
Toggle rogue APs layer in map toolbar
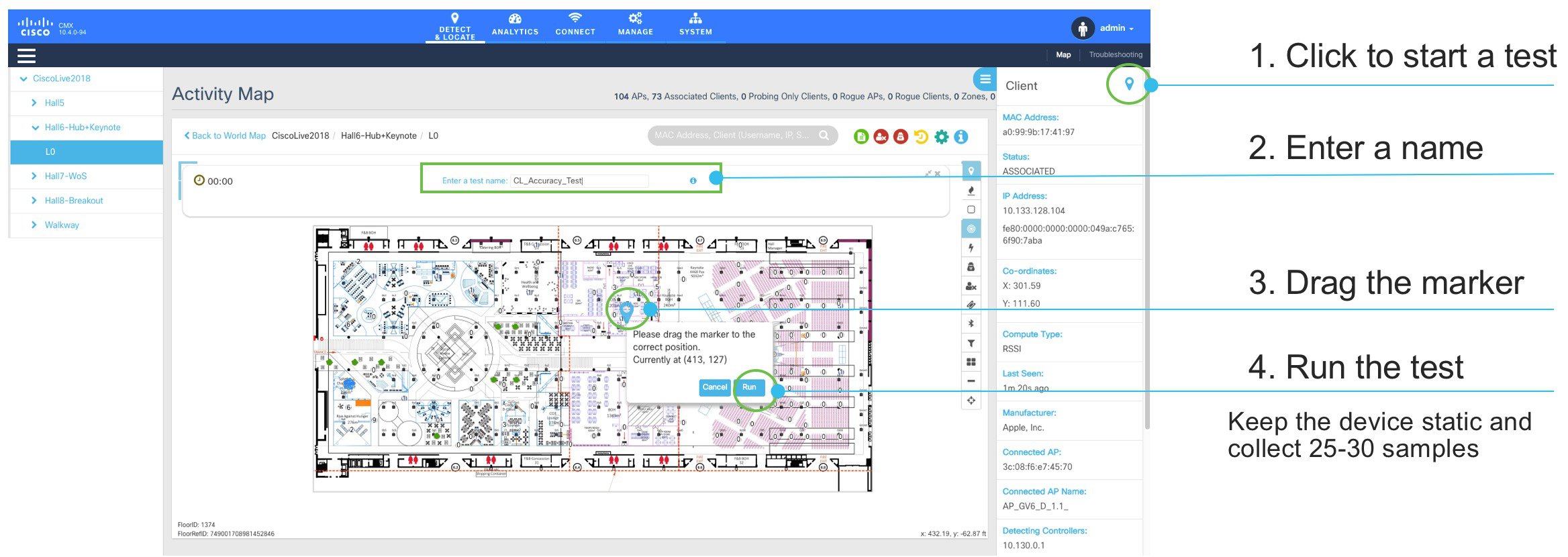click(971, 267)
